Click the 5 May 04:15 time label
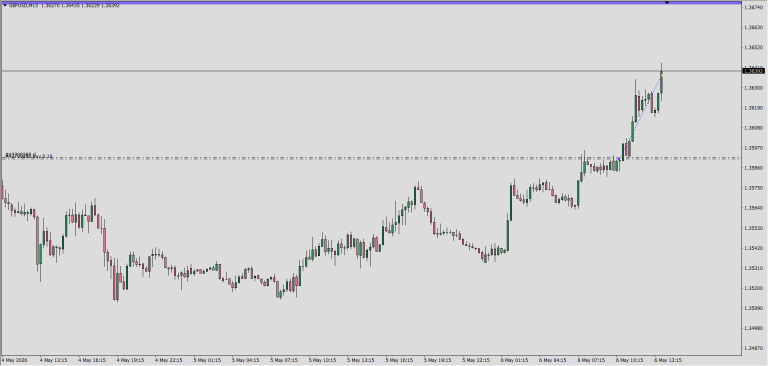The width and height of the screenshot is (768, 366). tap(246, 360)
